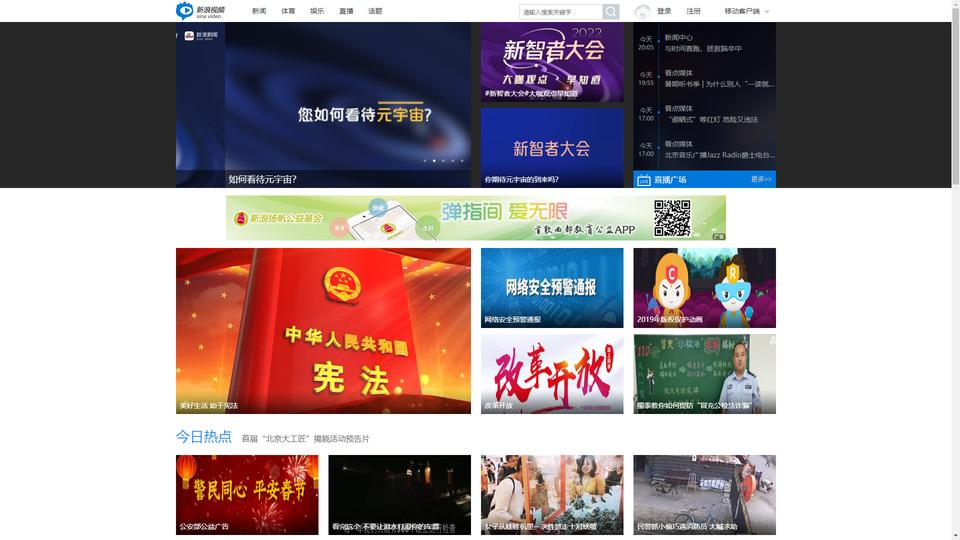Open the 娱乐 nav item

coord(317,11)
